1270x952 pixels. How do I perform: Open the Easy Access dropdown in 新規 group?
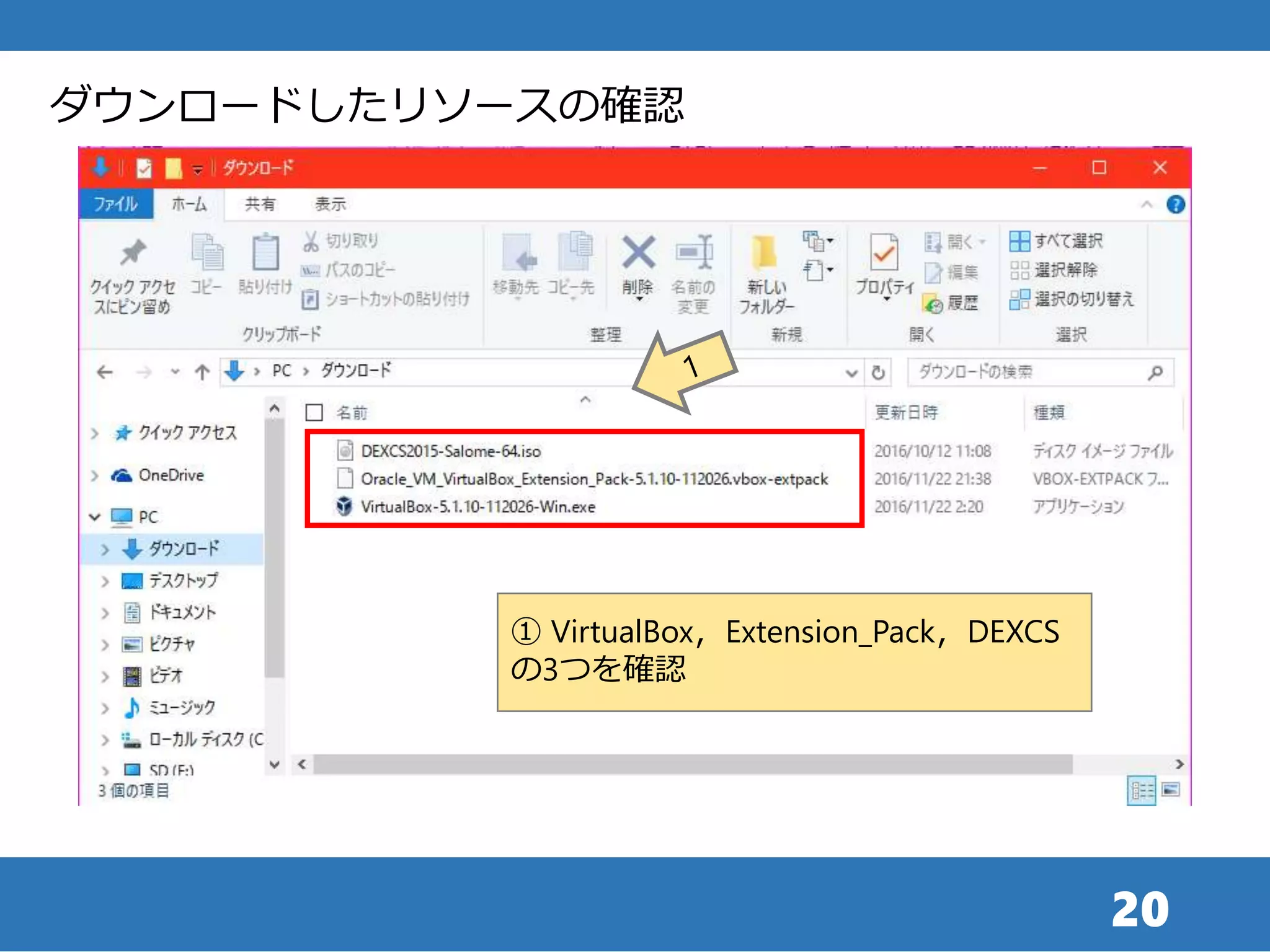817,271
